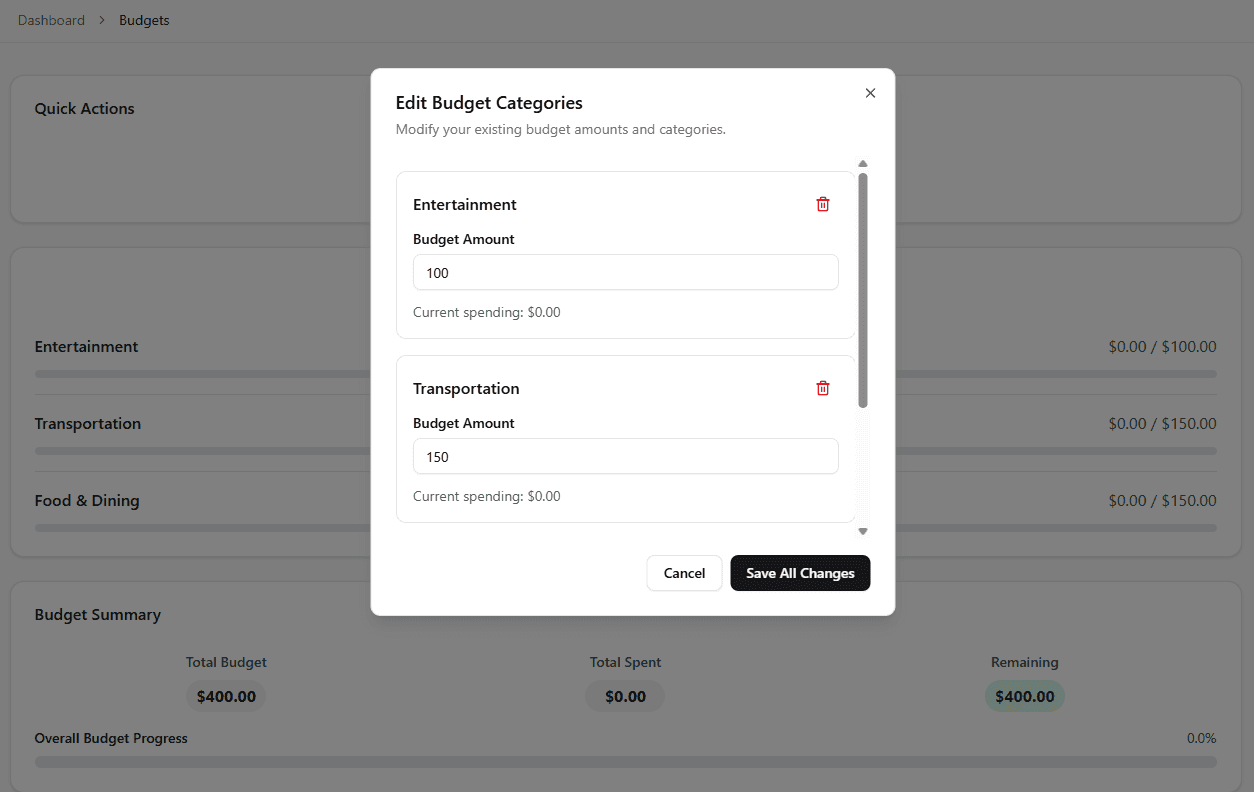The width and height of the screenshot is (1254, 792).
Task: Select the Budgets breadcrumb item
Action: click(x=144, y=21)
